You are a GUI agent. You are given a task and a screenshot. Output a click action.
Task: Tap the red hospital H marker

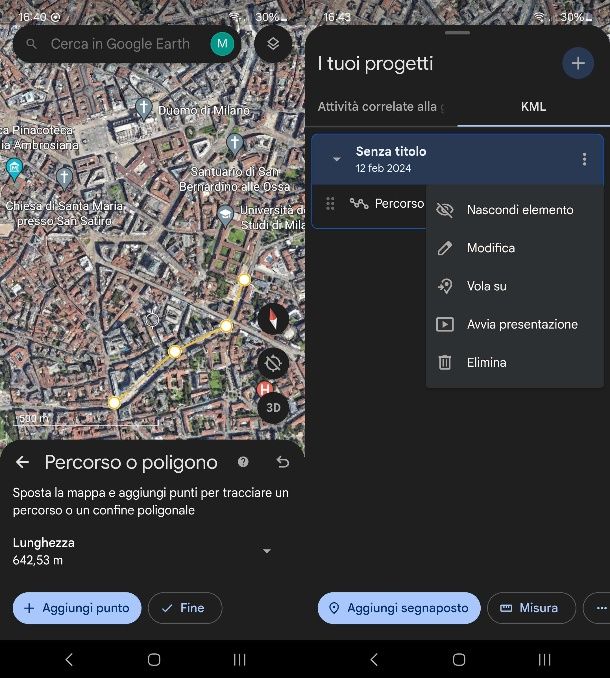coord(265,389)
